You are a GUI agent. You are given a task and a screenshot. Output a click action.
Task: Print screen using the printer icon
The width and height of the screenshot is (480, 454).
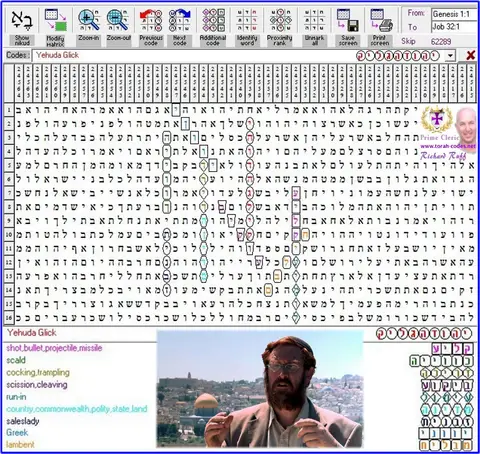coord(381,20)
